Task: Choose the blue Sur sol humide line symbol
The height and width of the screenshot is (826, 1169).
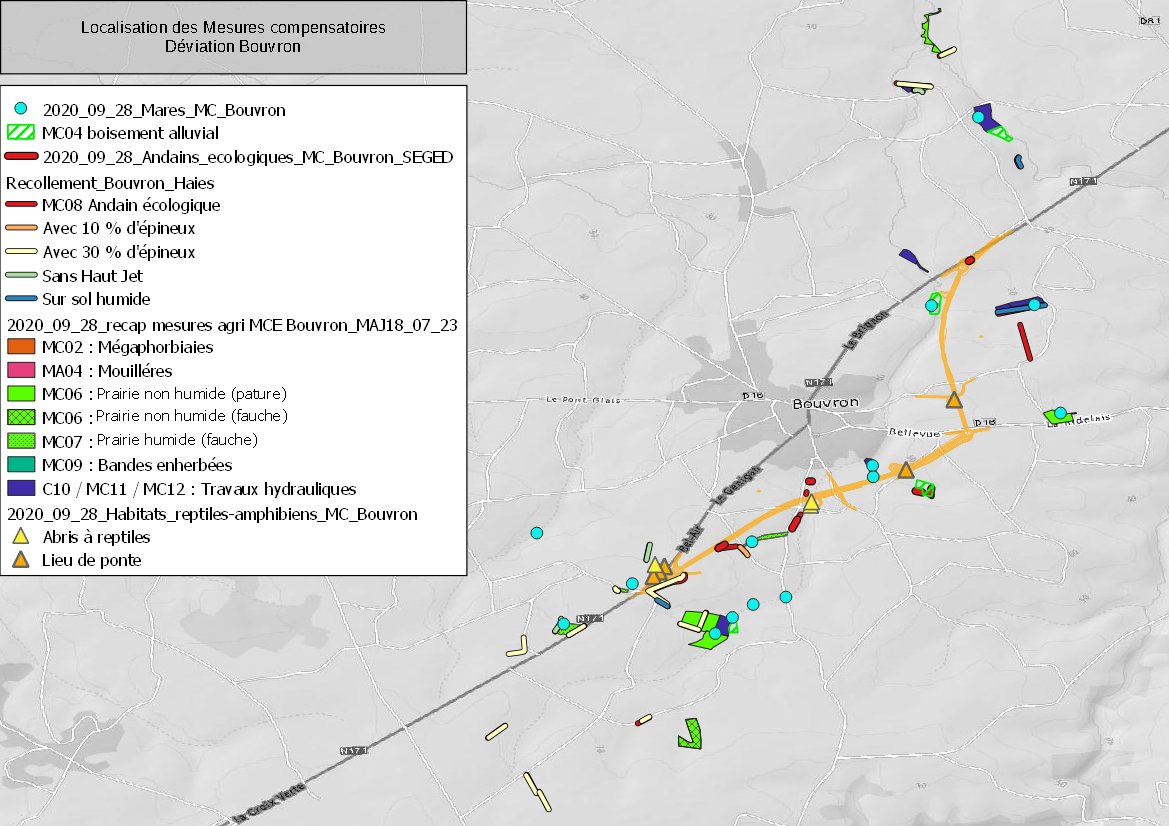Action: [21, 299]
